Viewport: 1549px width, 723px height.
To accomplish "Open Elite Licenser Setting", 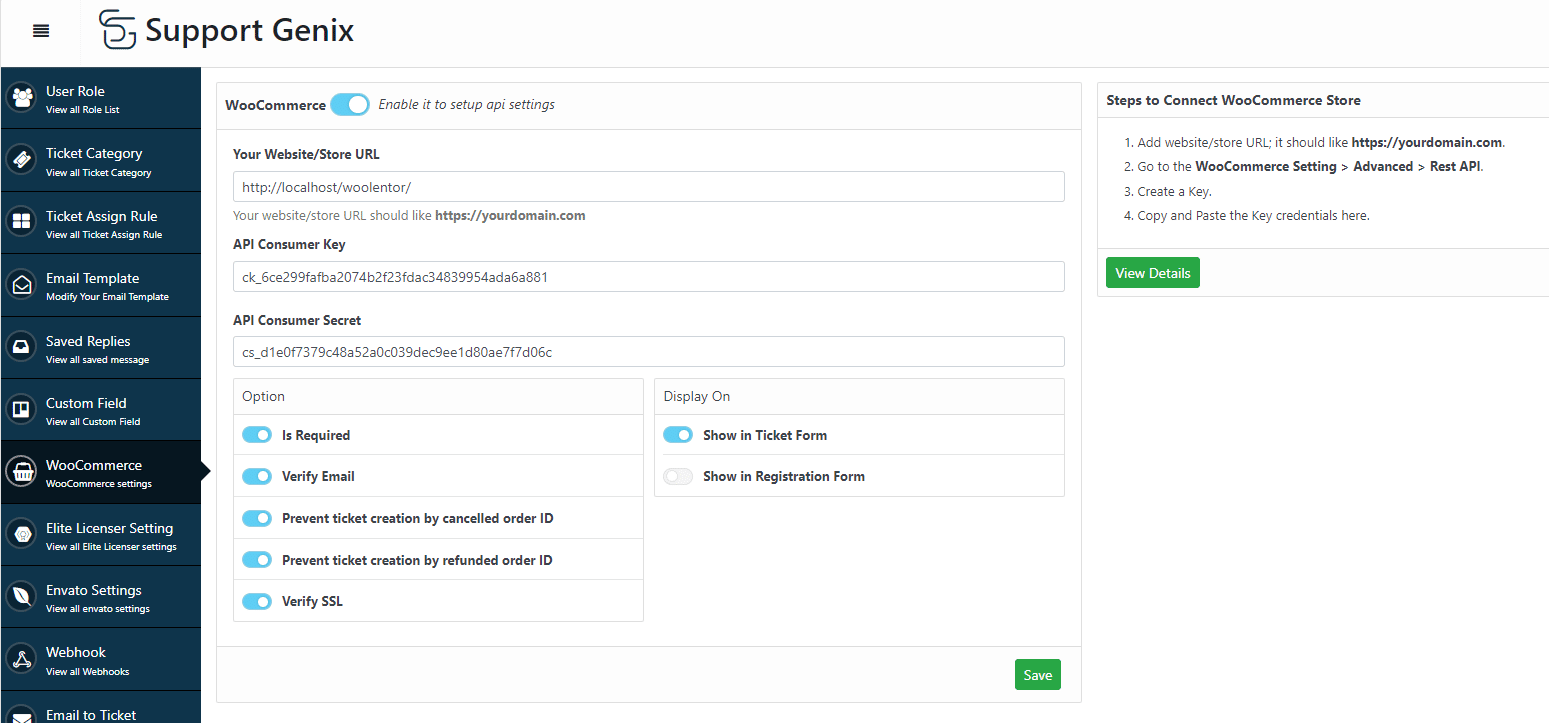I will click(x=22, y=533).
